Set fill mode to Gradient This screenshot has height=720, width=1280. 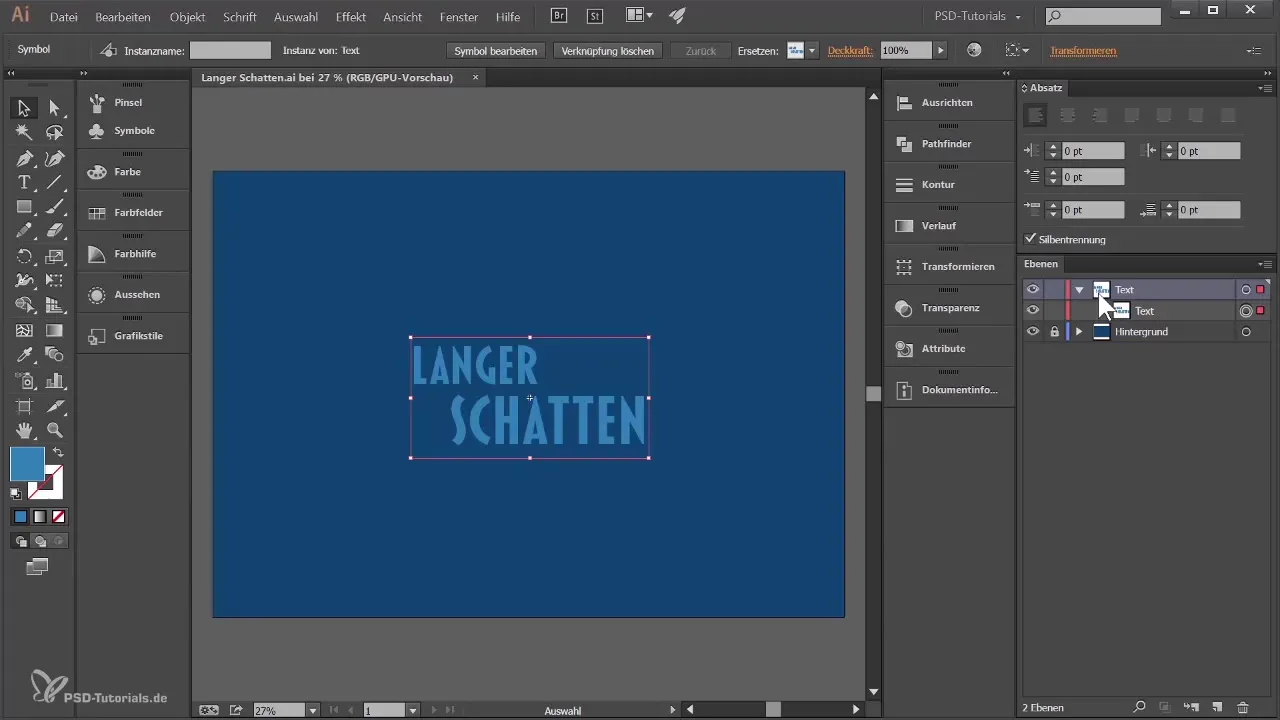pyautogui.click(x=39, y=517)
